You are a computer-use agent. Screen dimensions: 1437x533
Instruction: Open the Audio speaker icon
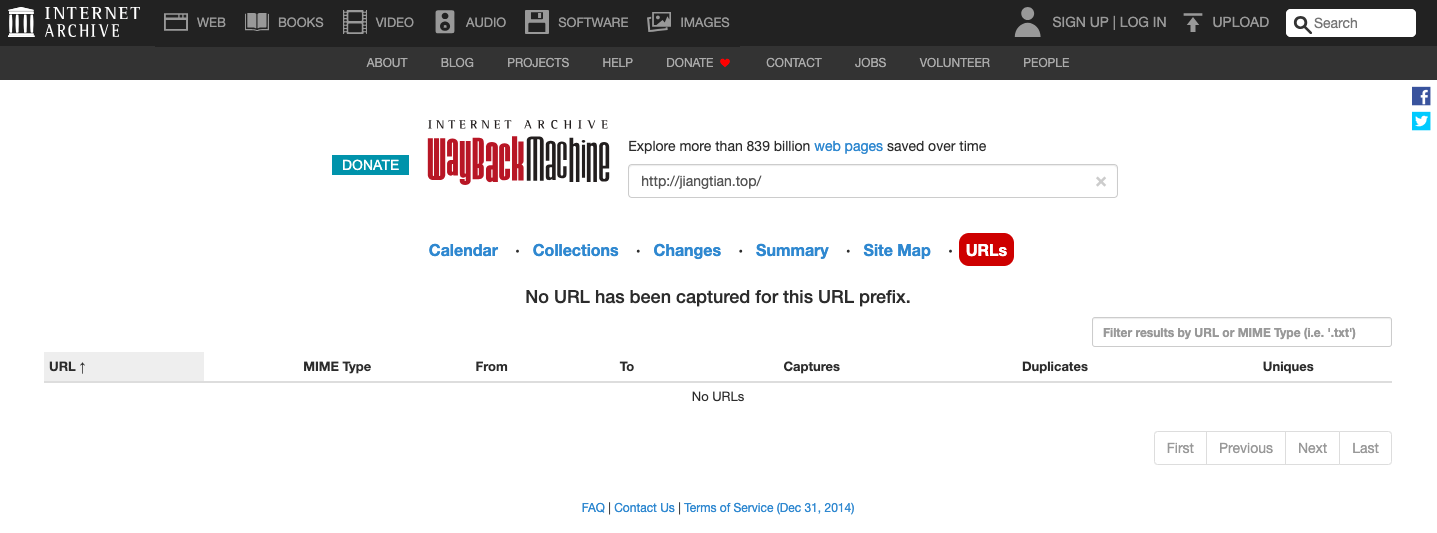pyautogui.click(x=445, y=22)
